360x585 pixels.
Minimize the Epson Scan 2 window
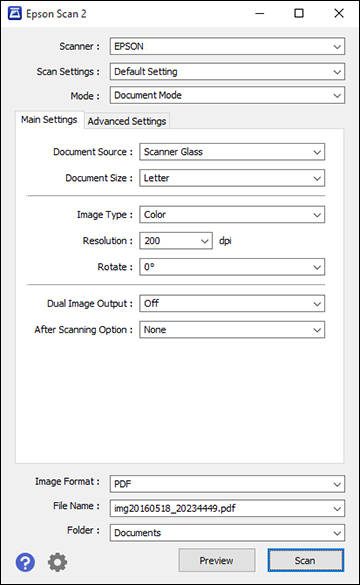tap(260, 14)
